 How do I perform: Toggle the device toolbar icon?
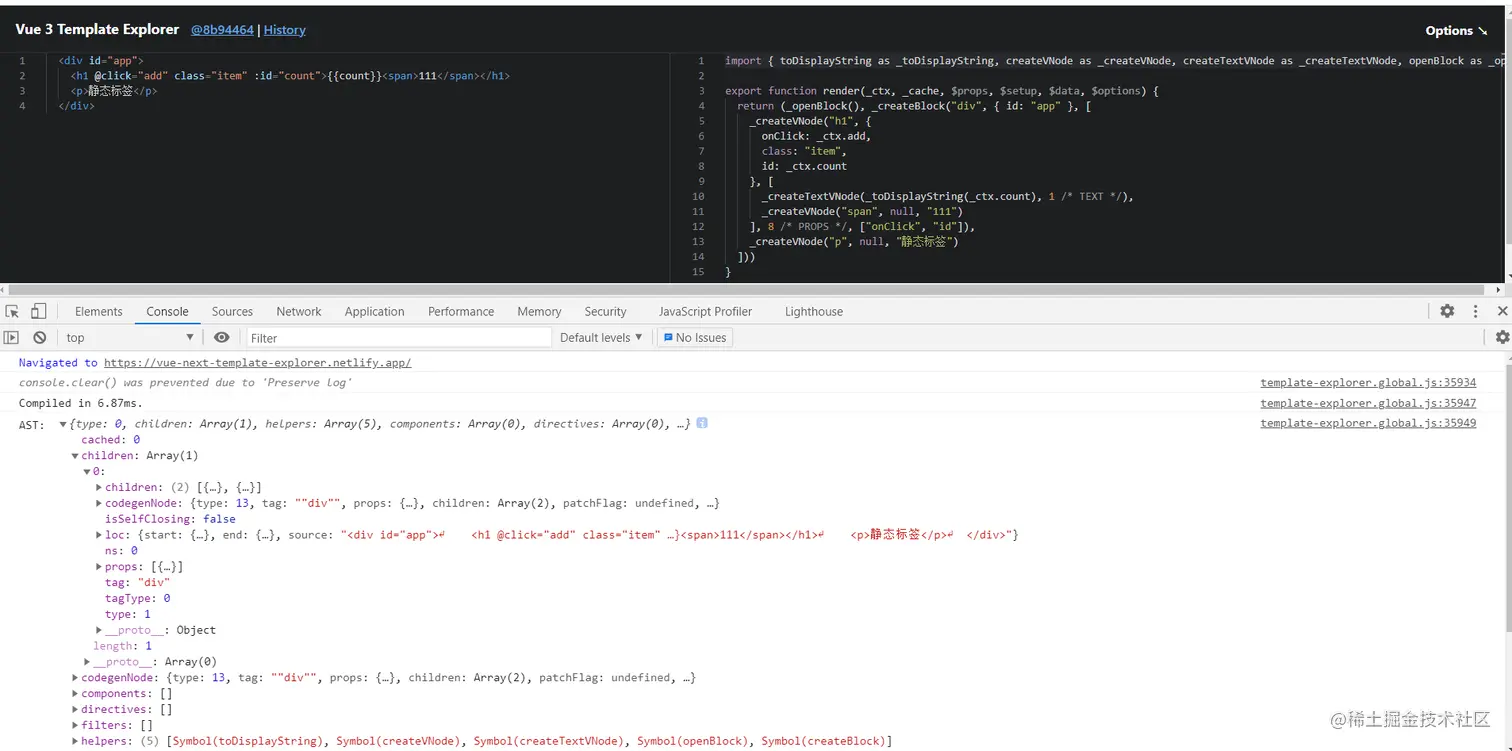point(38,312)
